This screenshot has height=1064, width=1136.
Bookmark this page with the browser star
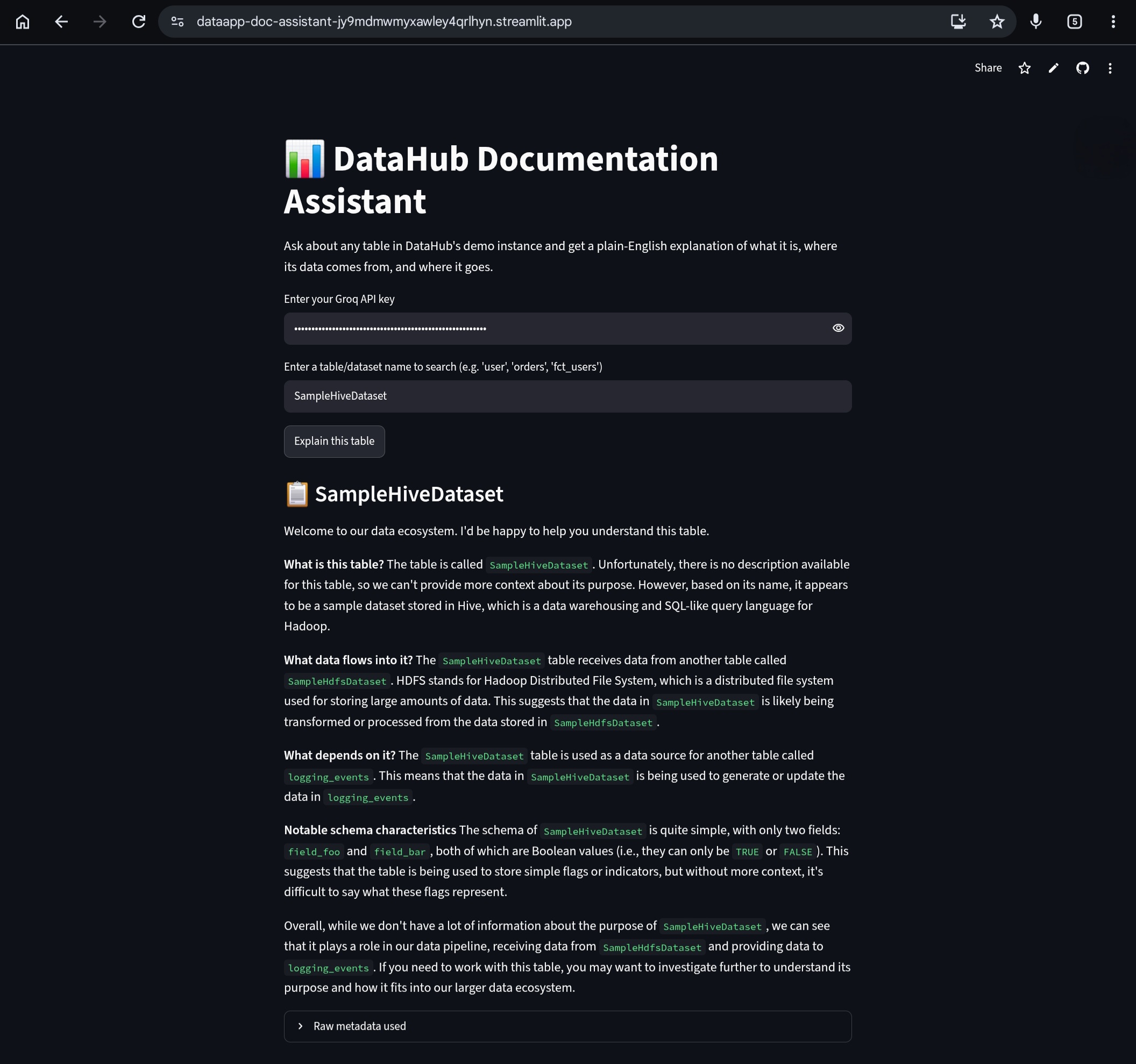997,22
